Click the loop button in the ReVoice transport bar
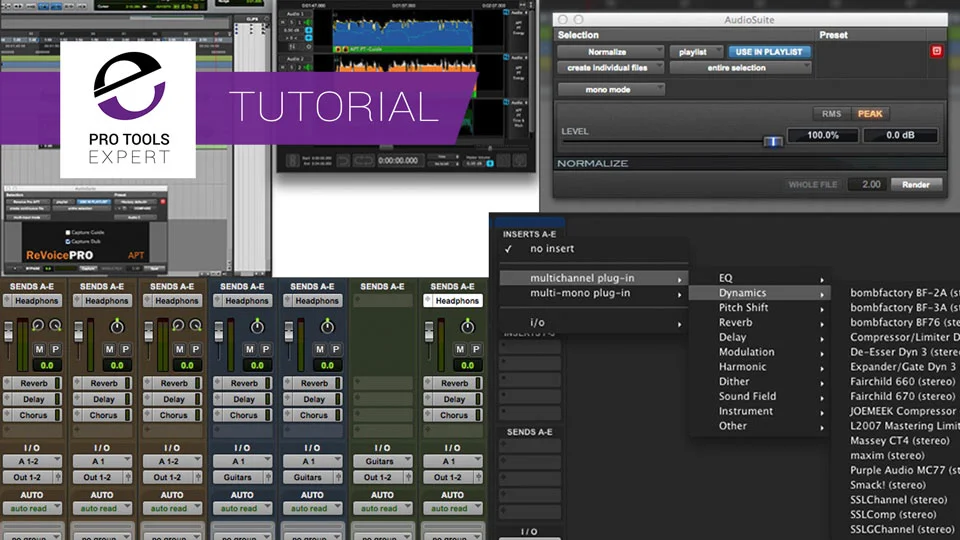This screenshot has height=540, width=960. [363, 161]
